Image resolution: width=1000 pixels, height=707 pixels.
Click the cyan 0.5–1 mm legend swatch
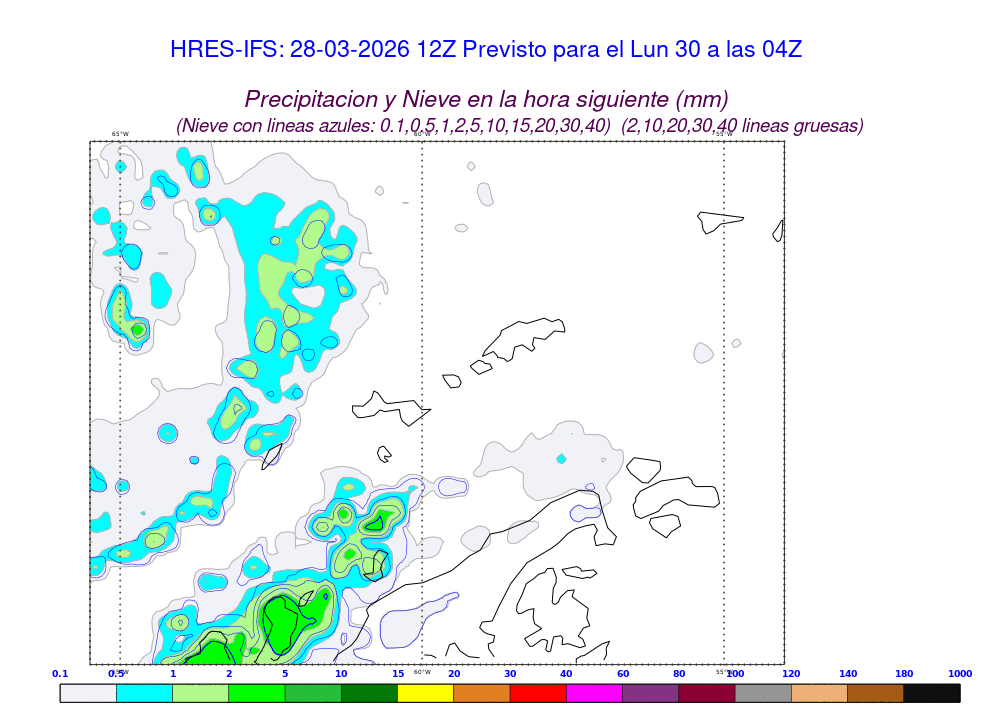[144, 692]
